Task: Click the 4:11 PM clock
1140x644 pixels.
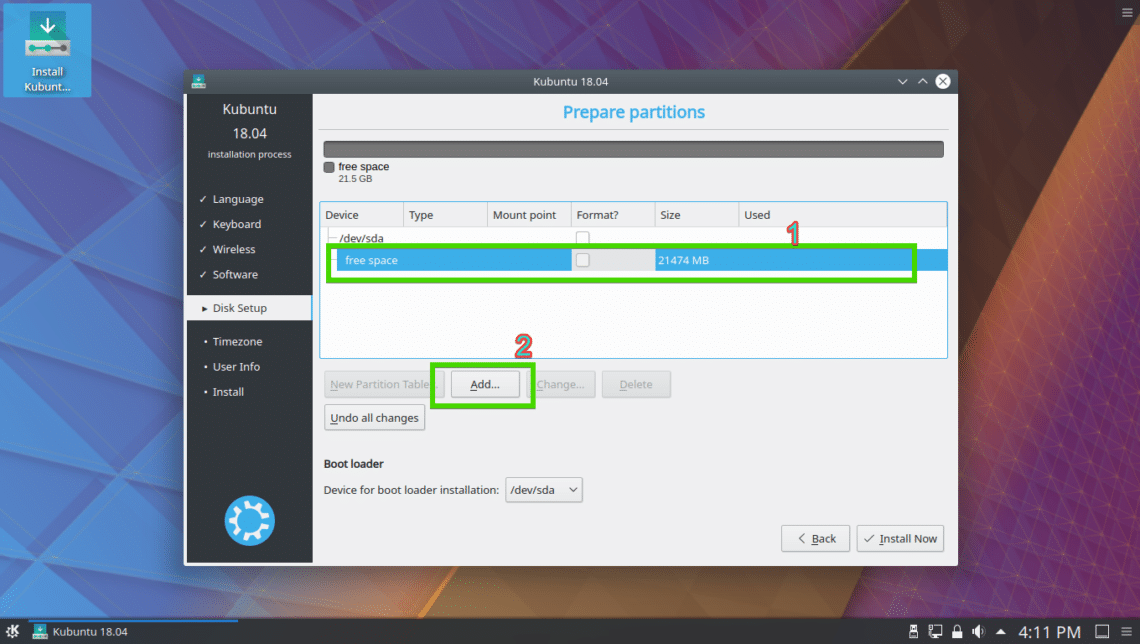Action: pyautogui.click(x=1049, y=632)
